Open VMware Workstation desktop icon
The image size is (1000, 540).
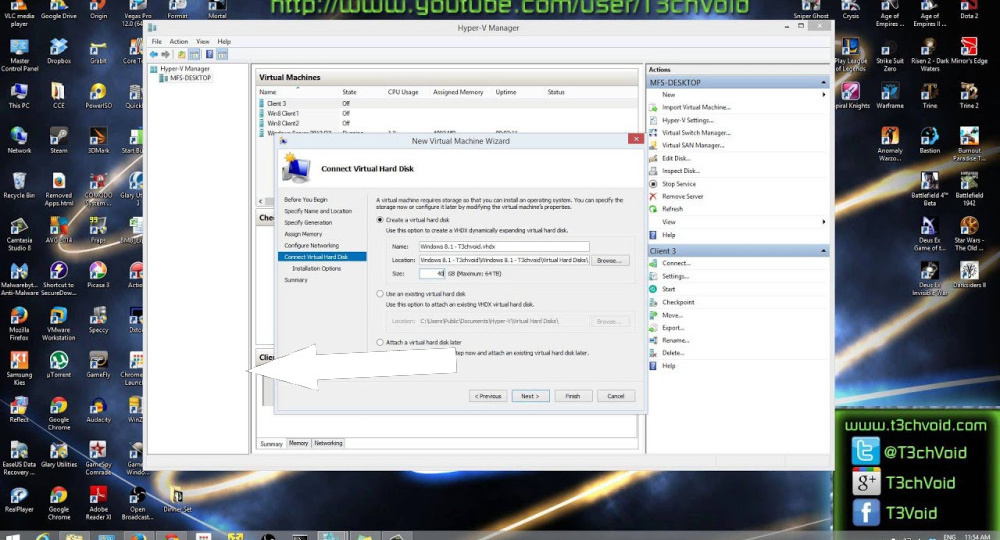[x=59, y=324]
